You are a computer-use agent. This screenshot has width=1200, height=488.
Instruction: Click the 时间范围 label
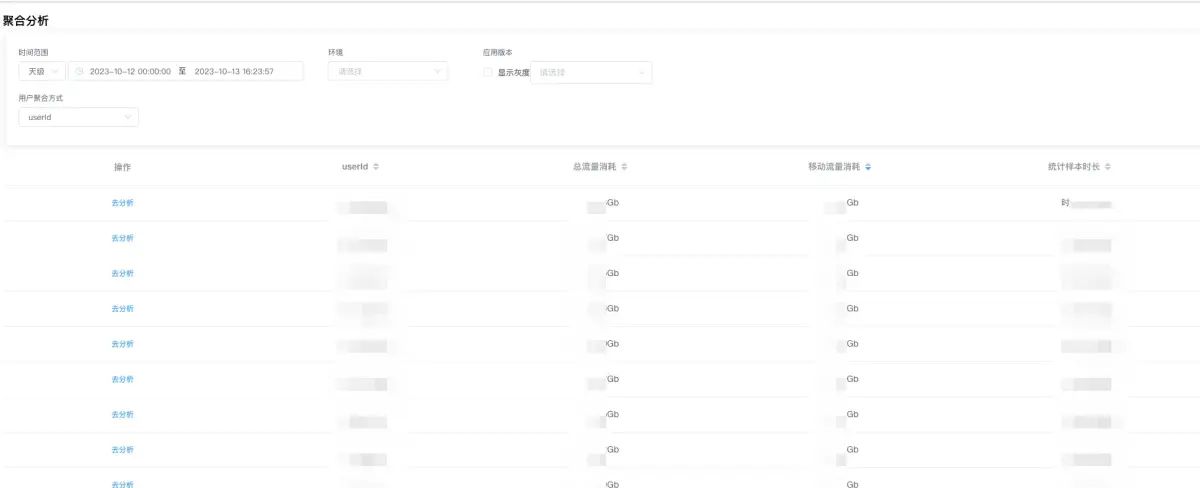33,51
